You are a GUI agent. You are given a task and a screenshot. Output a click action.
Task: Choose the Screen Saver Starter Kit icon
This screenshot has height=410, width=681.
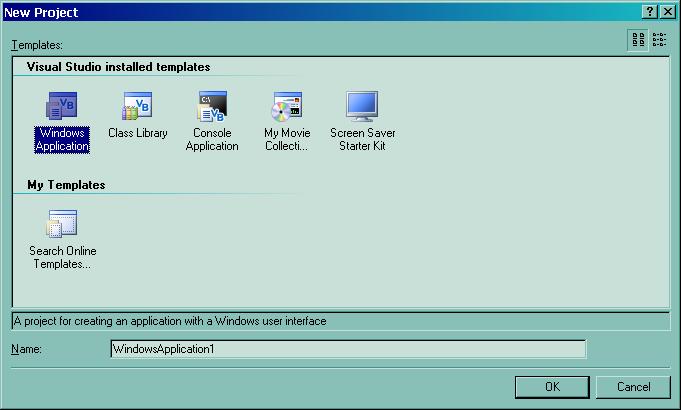pos(362,106)
